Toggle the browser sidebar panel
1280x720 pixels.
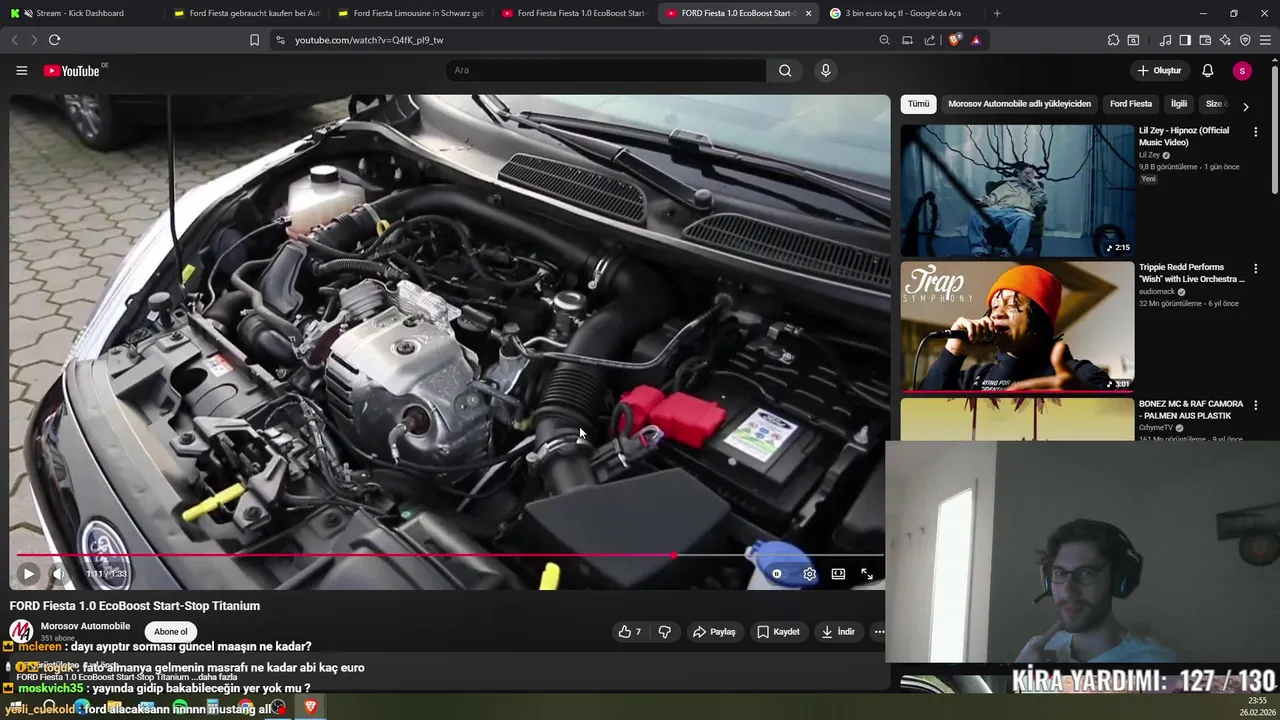[x=1185, y=40]
